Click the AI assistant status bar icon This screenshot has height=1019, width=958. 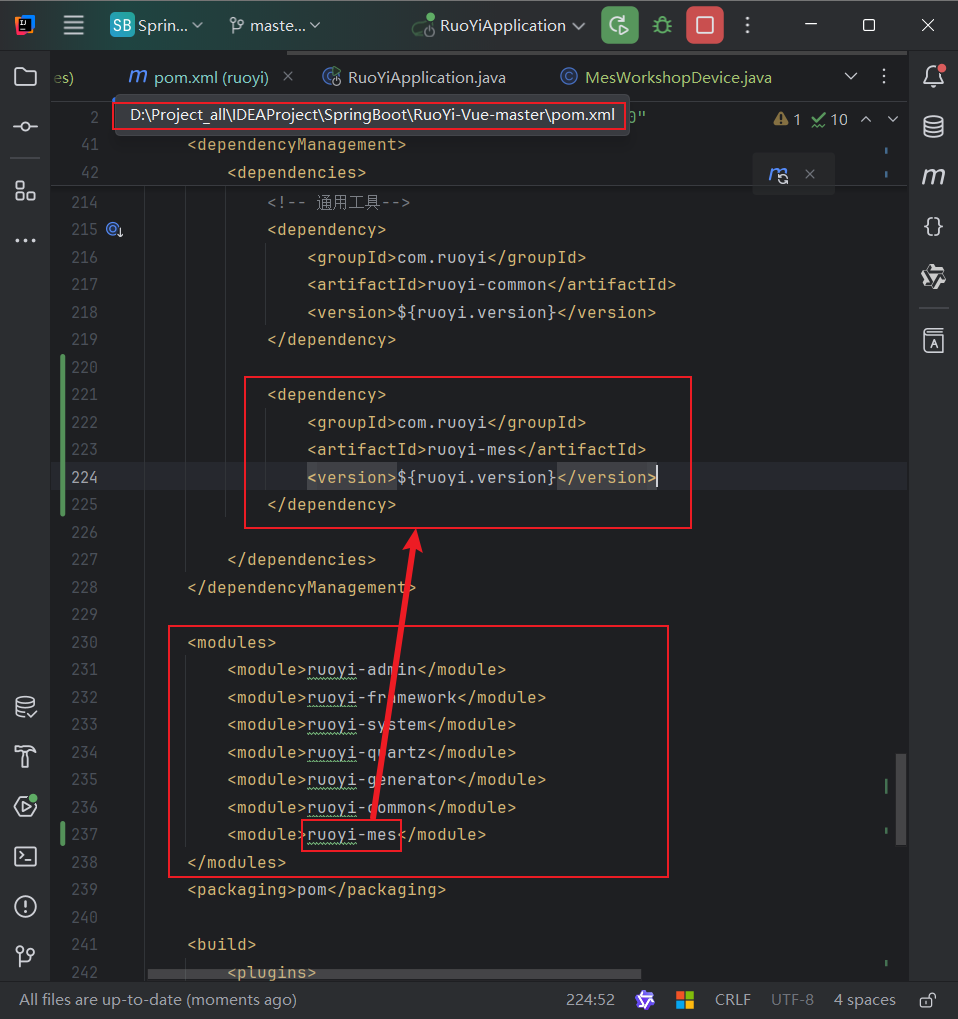645,1000
